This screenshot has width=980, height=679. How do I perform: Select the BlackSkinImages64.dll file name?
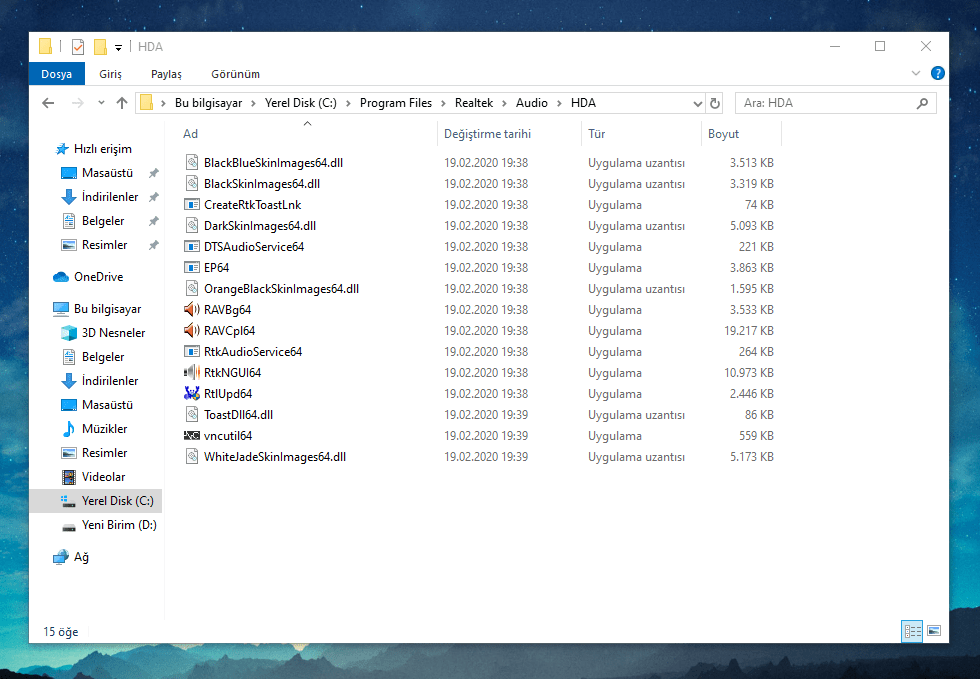[x=262, y=184]
